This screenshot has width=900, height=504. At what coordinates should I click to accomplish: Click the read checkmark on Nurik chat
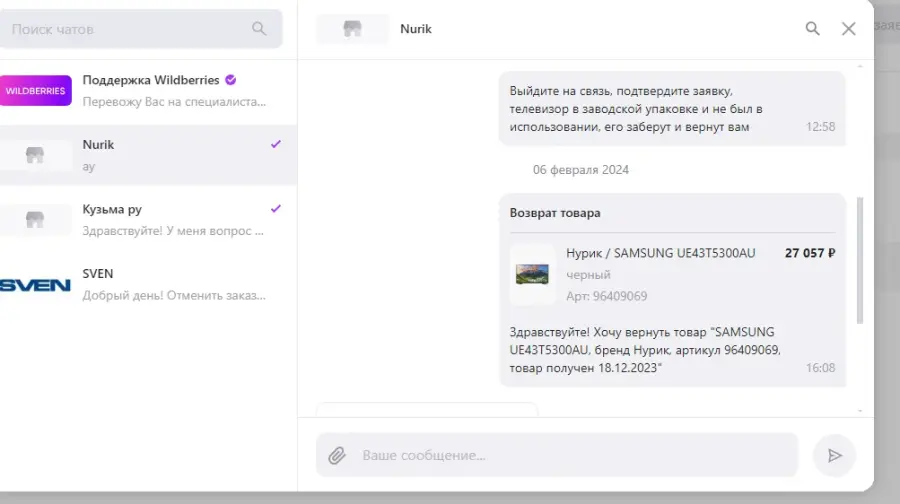pos(276,144)
